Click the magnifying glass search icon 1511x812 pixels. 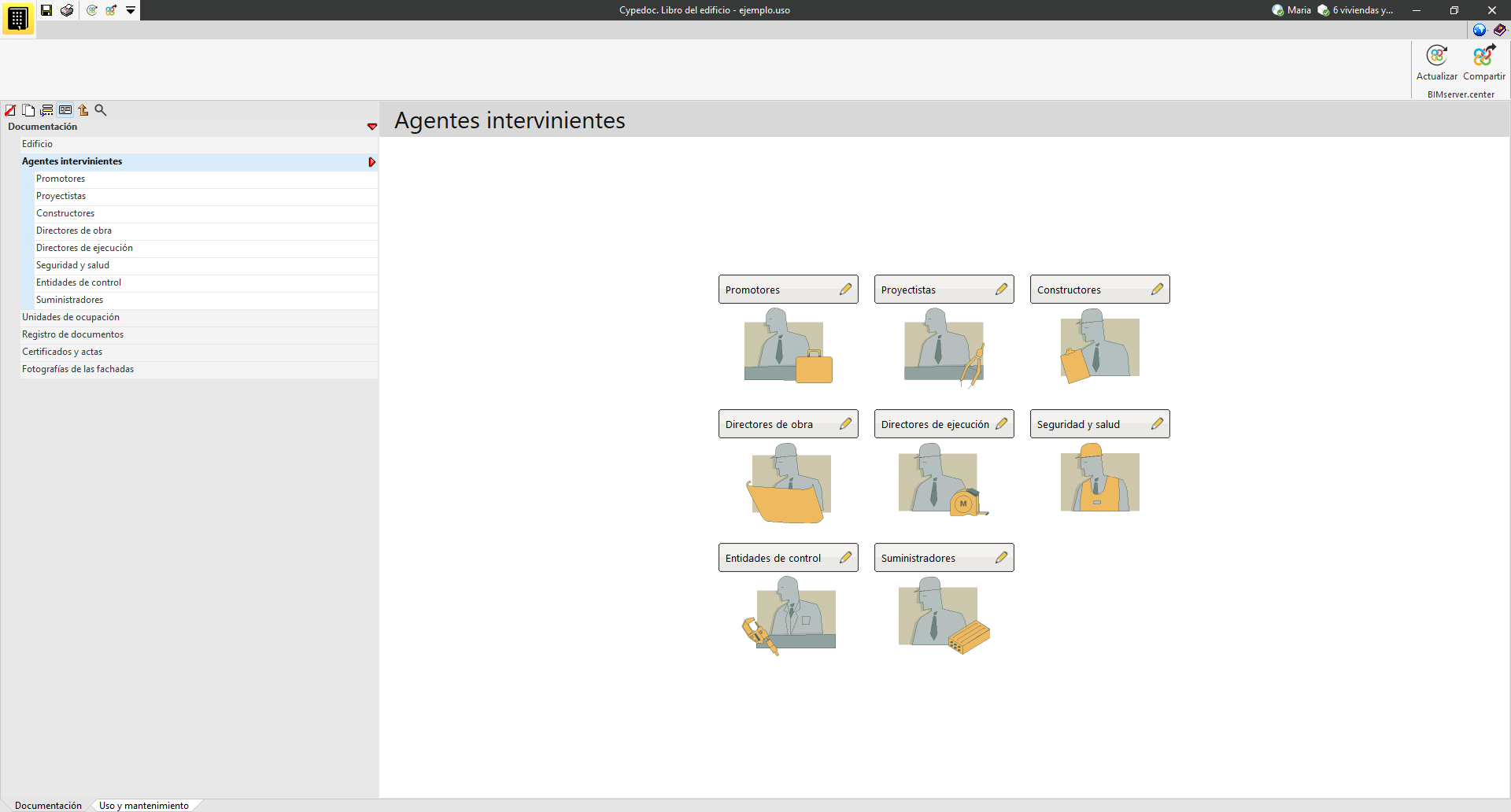tap(101, 110)
